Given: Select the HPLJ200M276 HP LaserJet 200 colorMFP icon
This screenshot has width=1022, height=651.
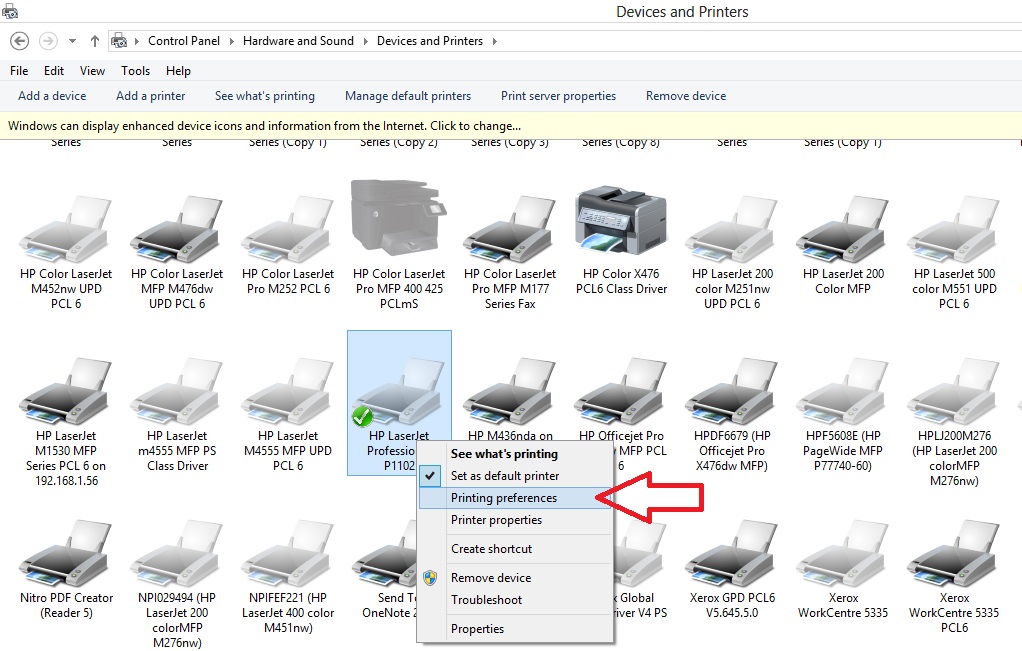Looking at the screenshot, I should click(x=954, y=392).
